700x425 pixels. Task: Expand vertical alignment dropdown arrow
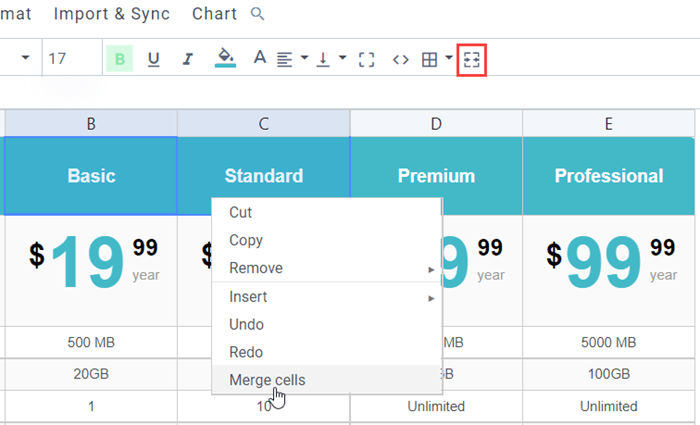click(x=342, y=59)
